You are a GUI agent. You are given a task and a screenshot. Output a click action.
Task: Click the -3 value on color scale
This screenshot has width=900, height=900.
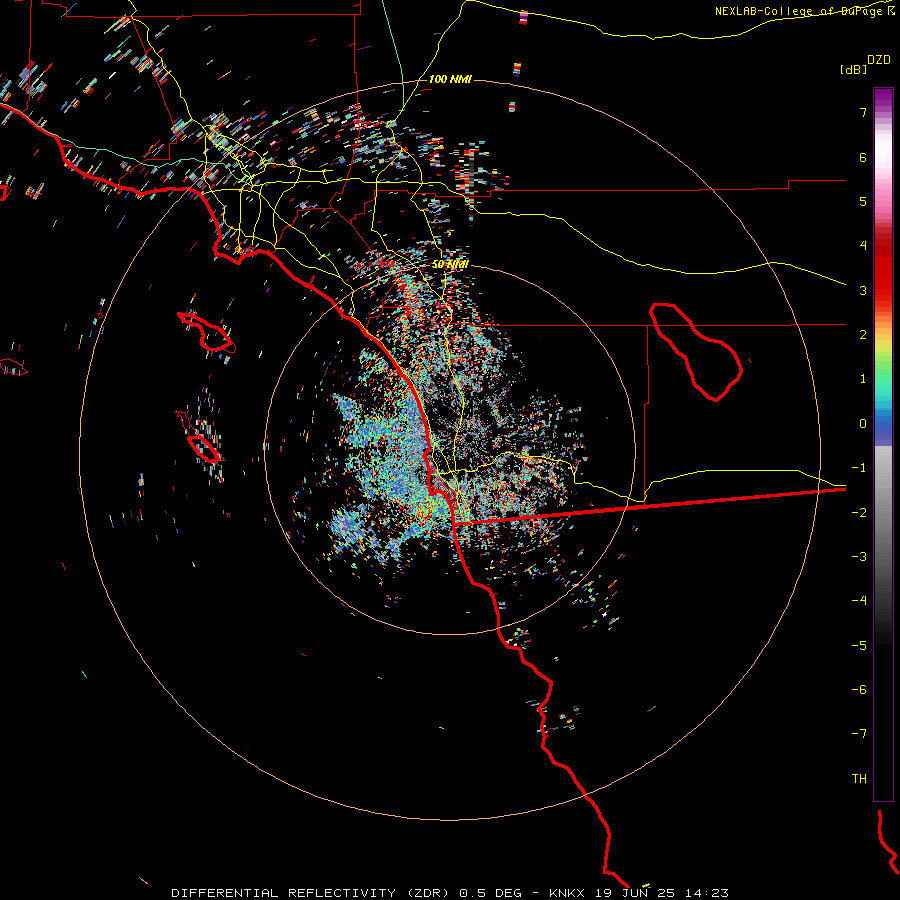click(x=859, y=556)
